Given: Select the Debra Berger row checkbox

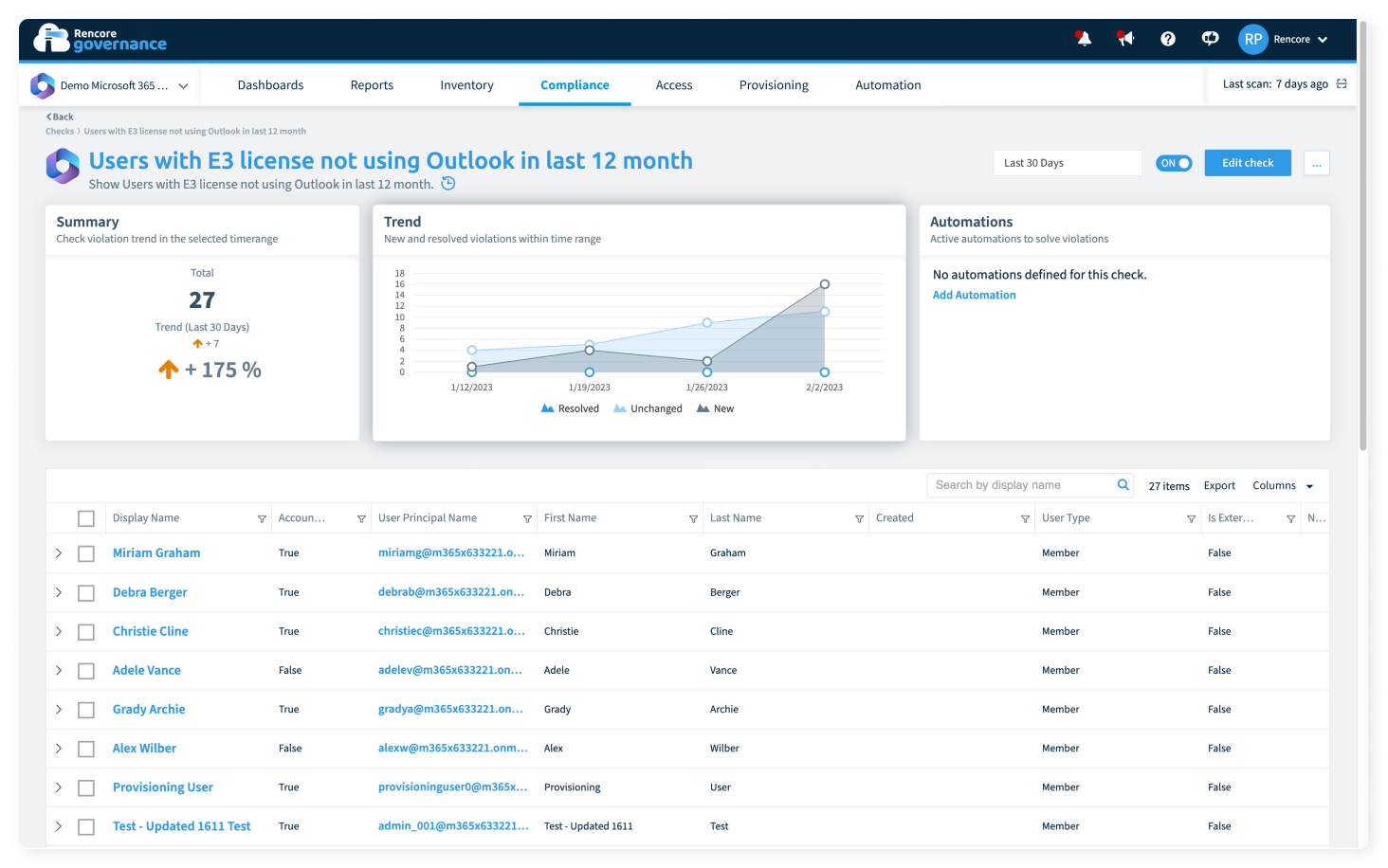Looking at the screenshot, I should click(86, 593).
